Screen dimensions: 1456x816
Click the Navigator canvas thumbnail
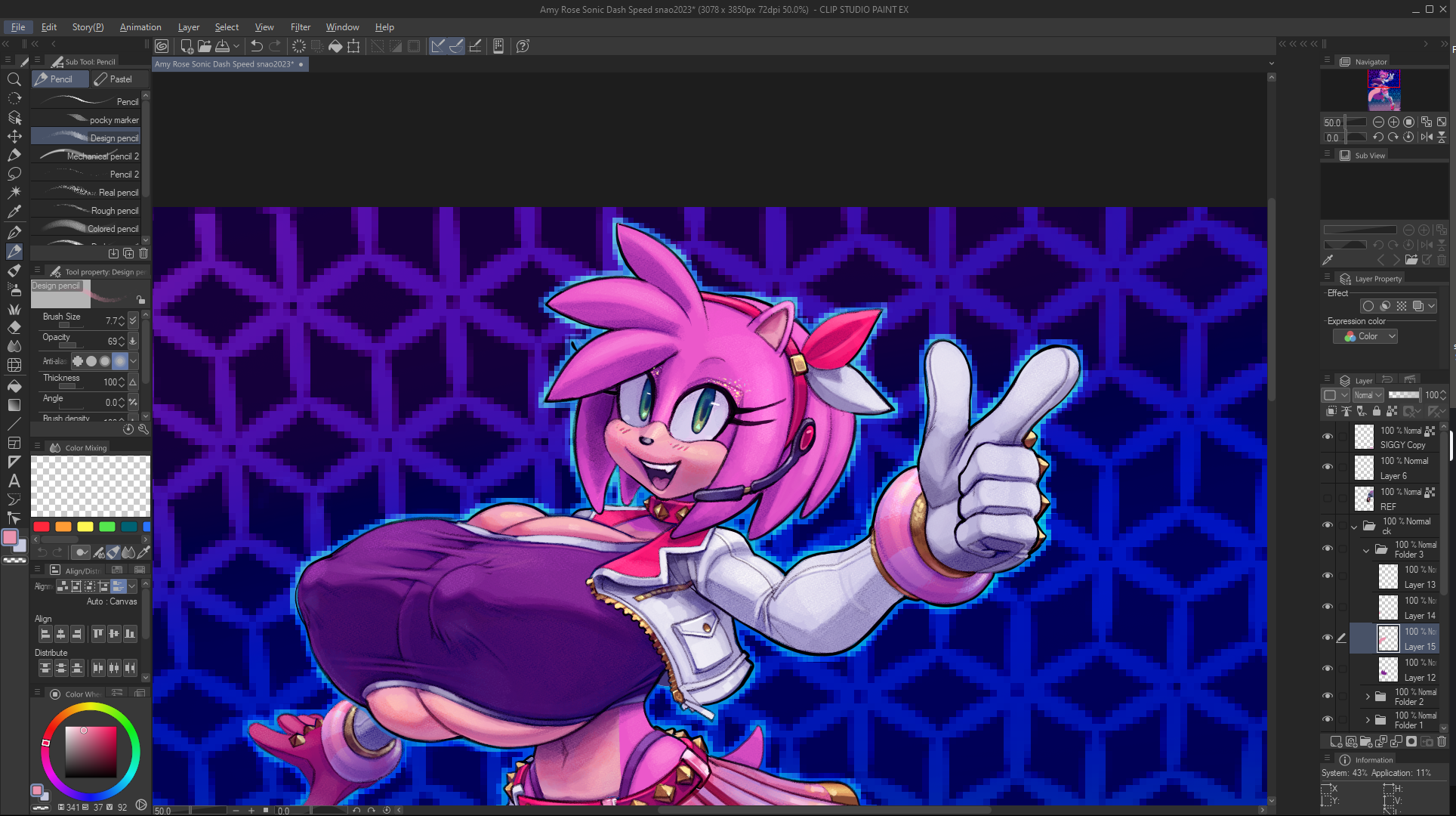point(1384,90)
